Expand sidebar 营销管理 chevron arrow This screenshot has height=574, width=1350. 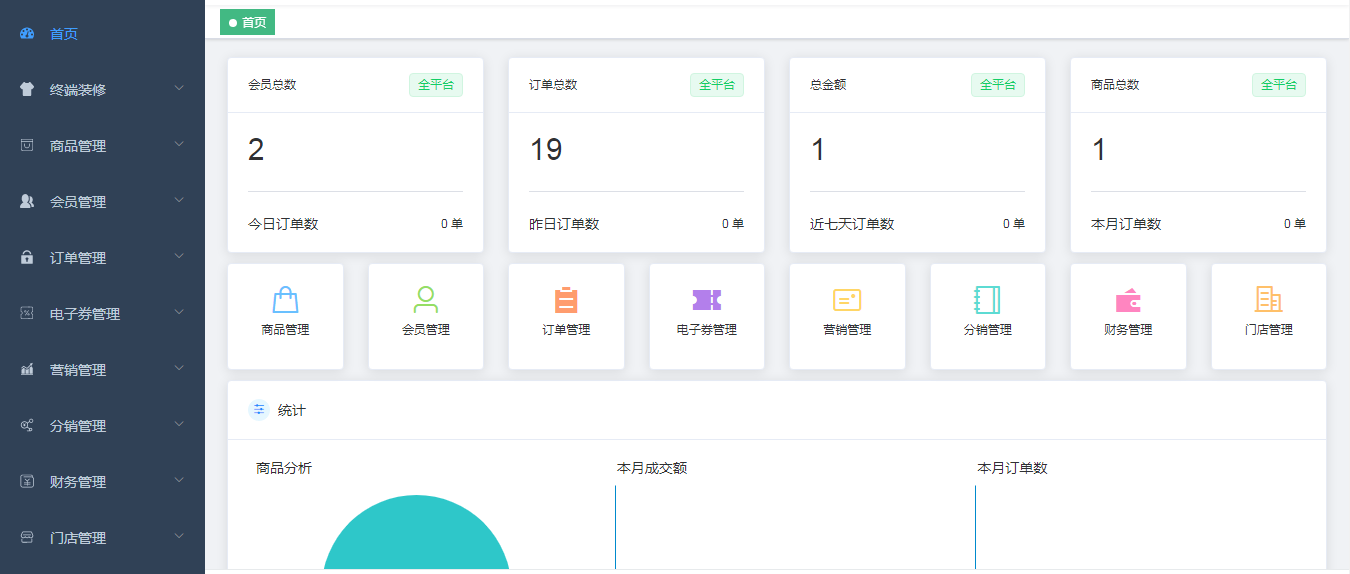point(179,368)
